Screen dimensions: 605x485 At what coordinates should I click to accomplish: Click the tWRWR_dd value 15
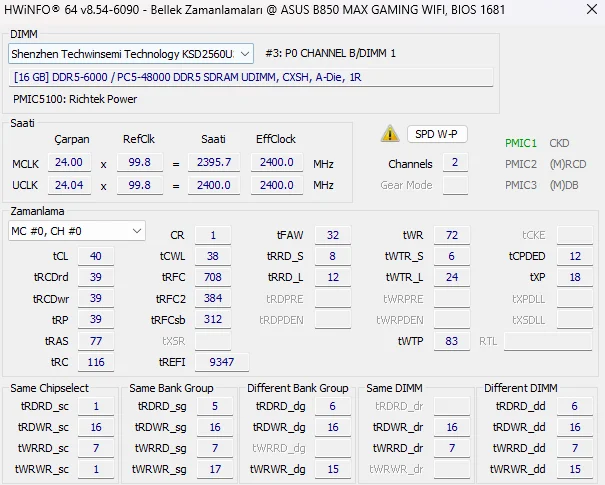coord(575,469)
